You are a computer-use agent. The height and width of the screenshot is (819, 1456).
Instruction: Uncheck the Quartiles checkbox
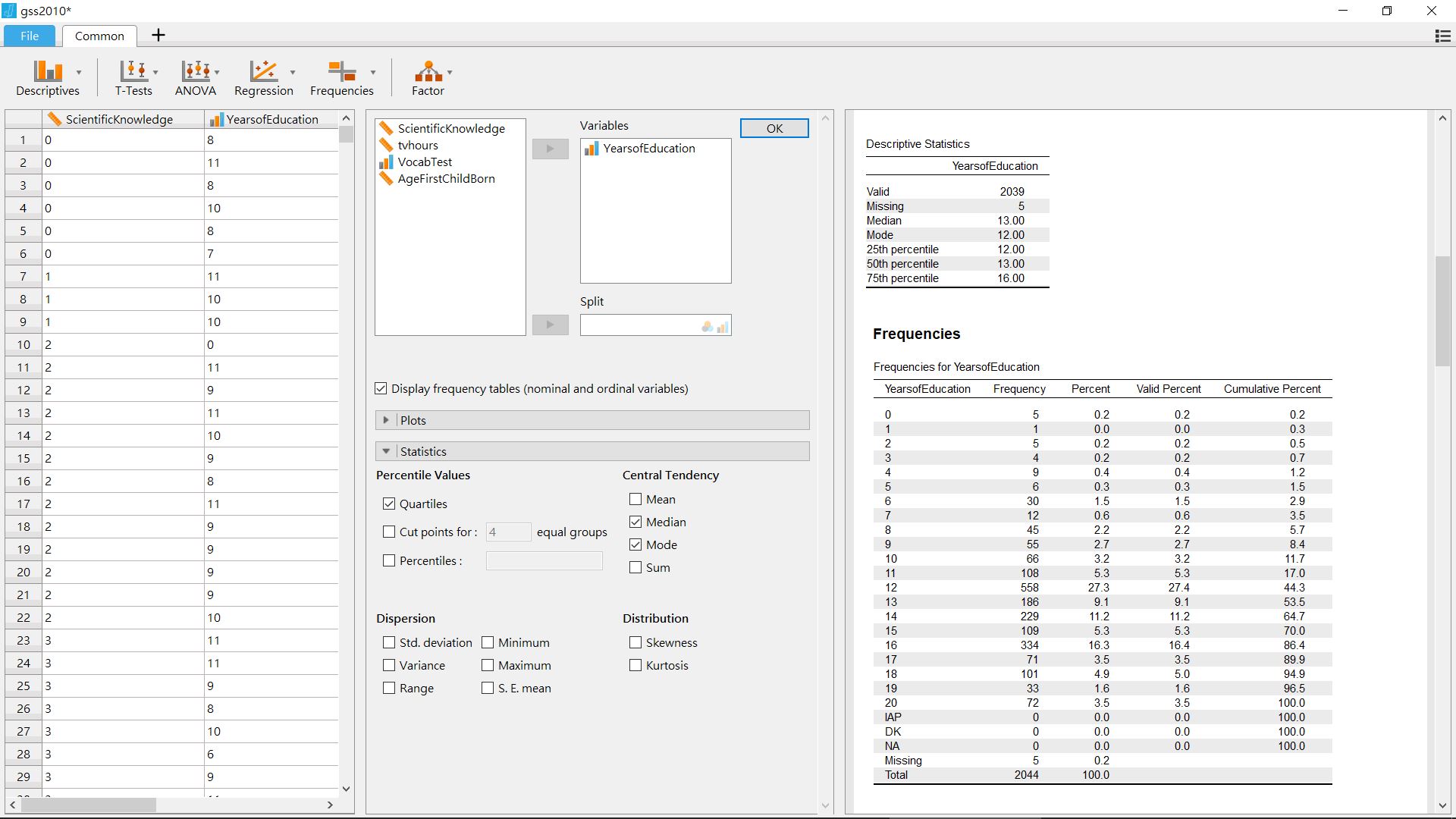tap(389, 504)
